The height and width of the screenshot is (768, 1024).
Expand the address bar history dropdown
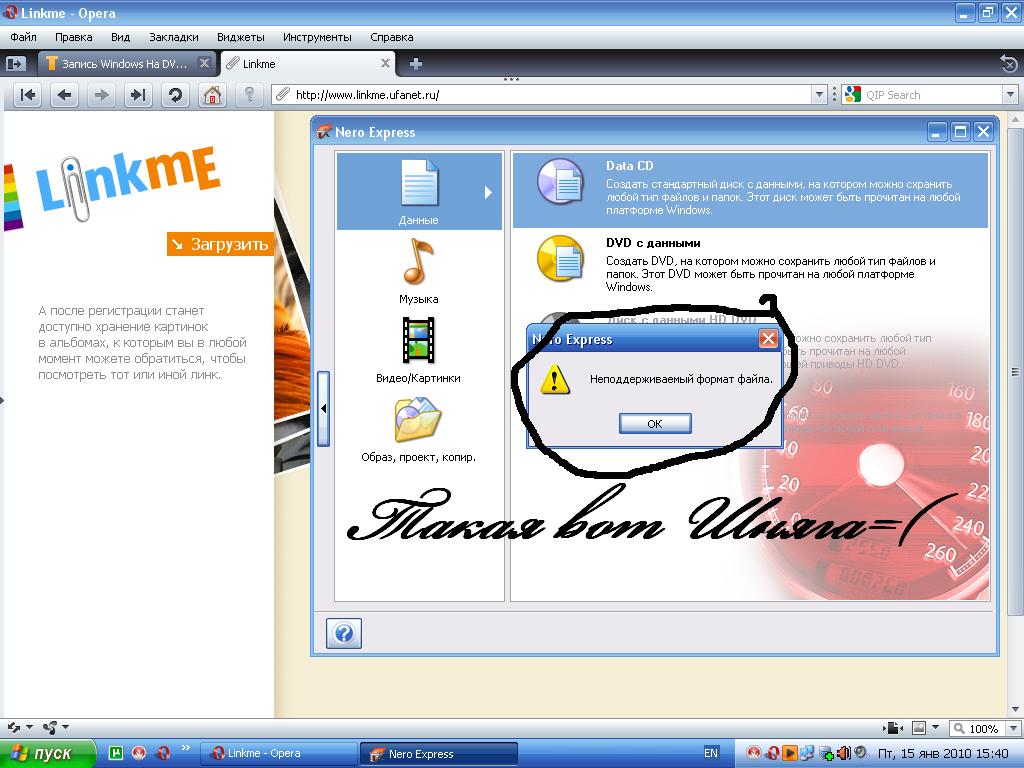pyautogui.click(x=820, y=95)
